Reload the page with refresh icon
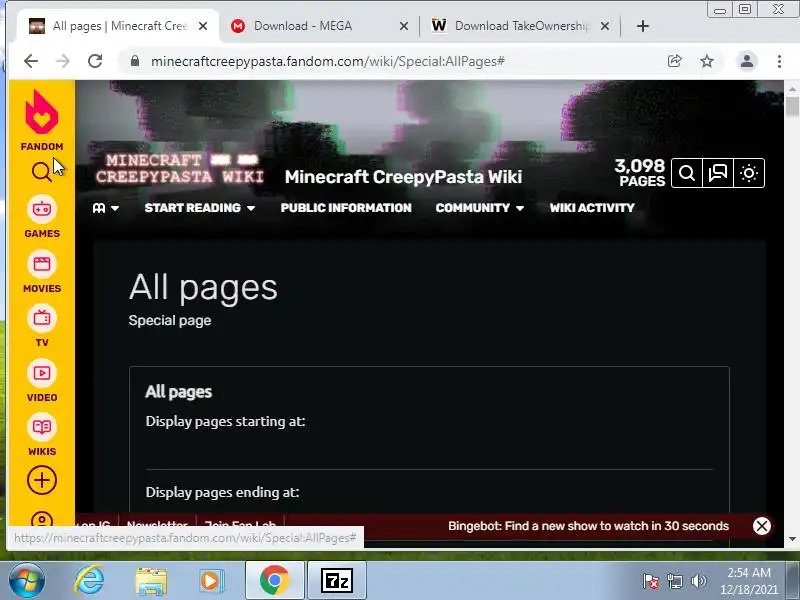The height and width of the screenshot is (600, 800). click(x=95, y=61)
